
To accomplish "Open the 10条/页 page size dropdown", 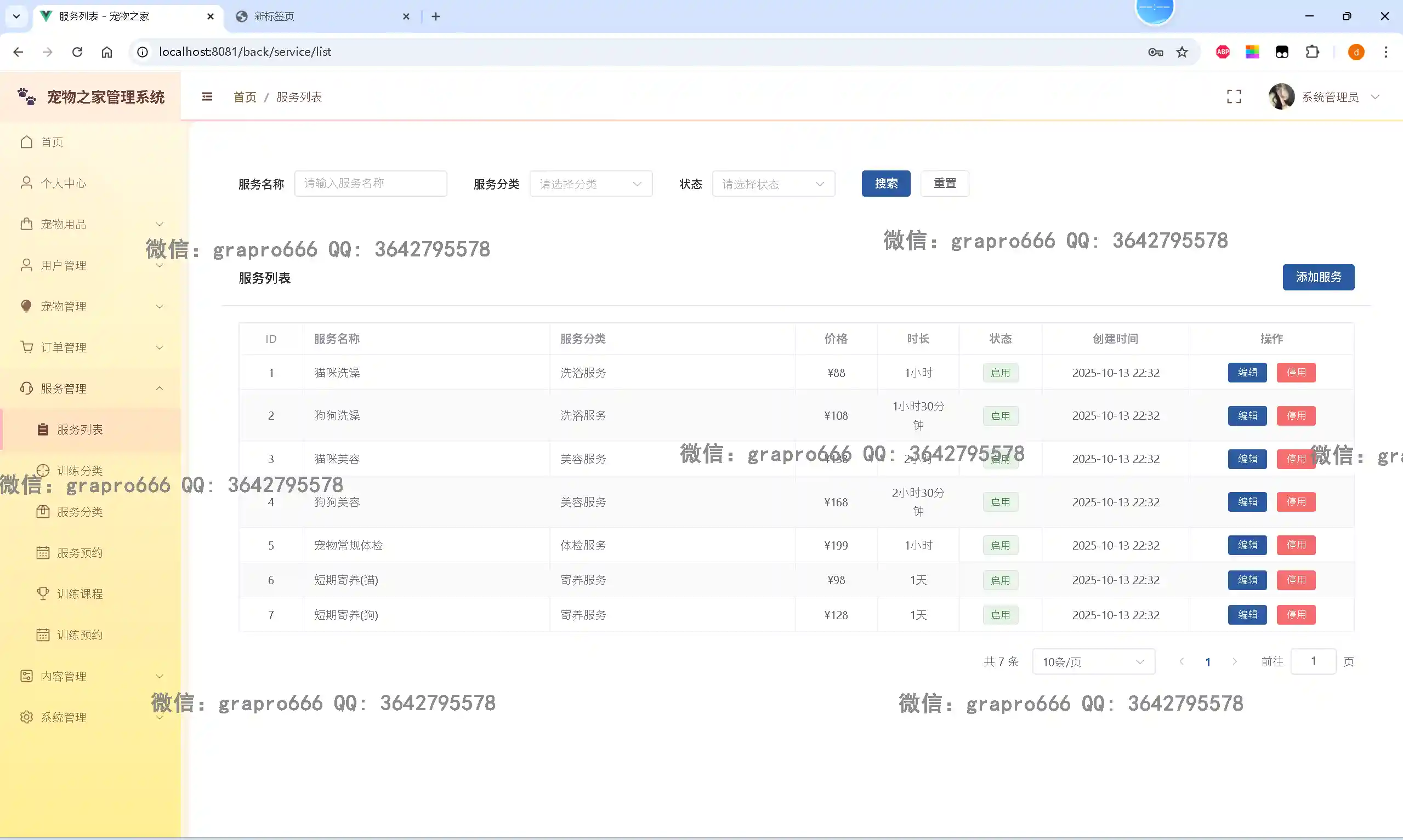I will click(x=1093, y=662).
